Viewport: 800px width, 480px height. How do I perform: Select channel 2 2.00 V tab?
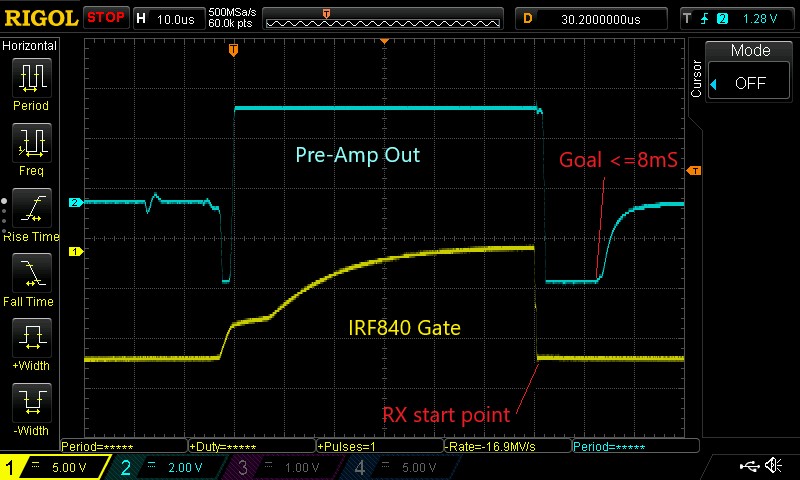(168, 467)
